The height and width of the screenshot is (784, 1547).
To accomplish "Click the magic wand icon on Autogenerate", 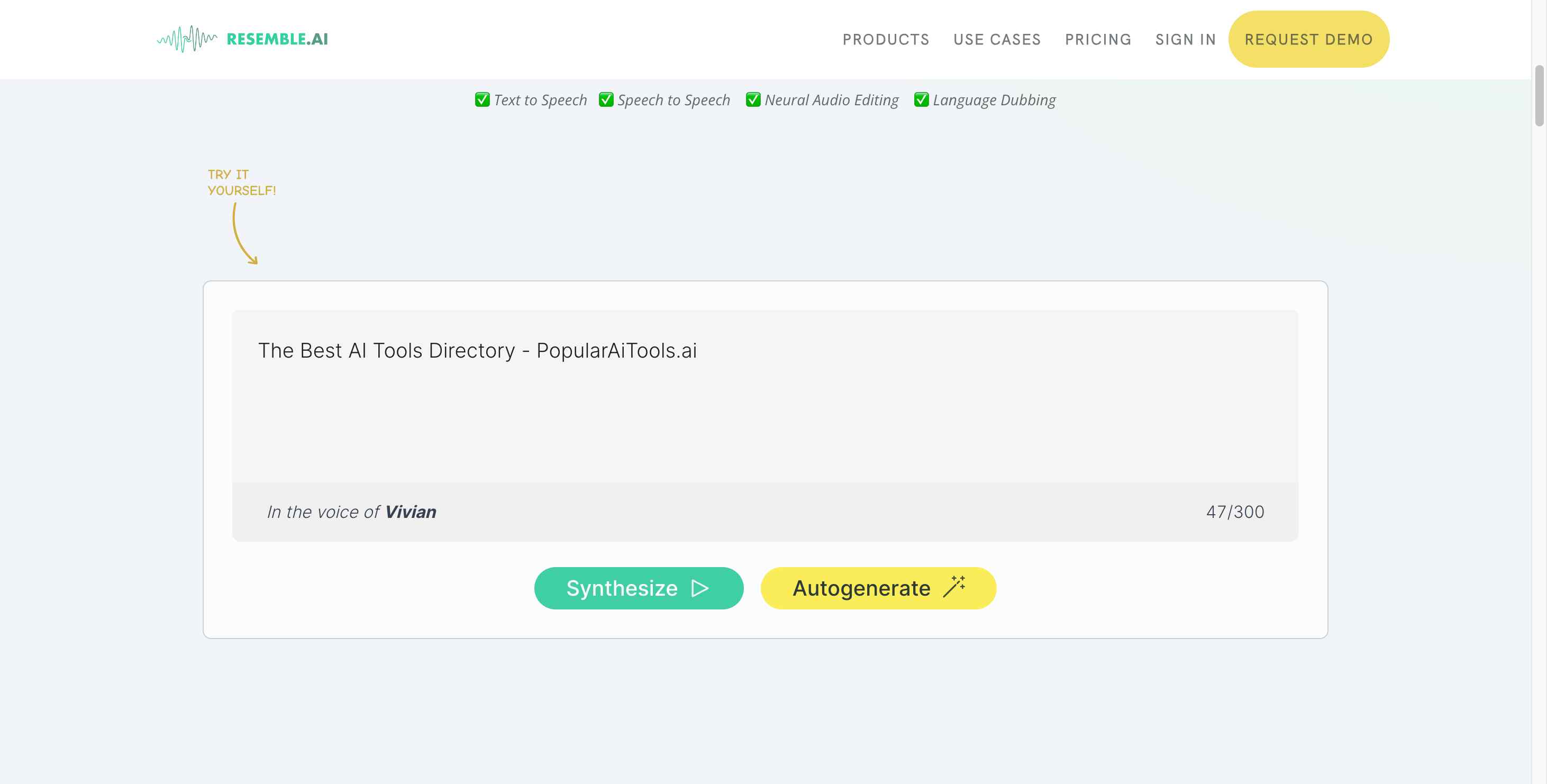I will click(x=954, y=587).
